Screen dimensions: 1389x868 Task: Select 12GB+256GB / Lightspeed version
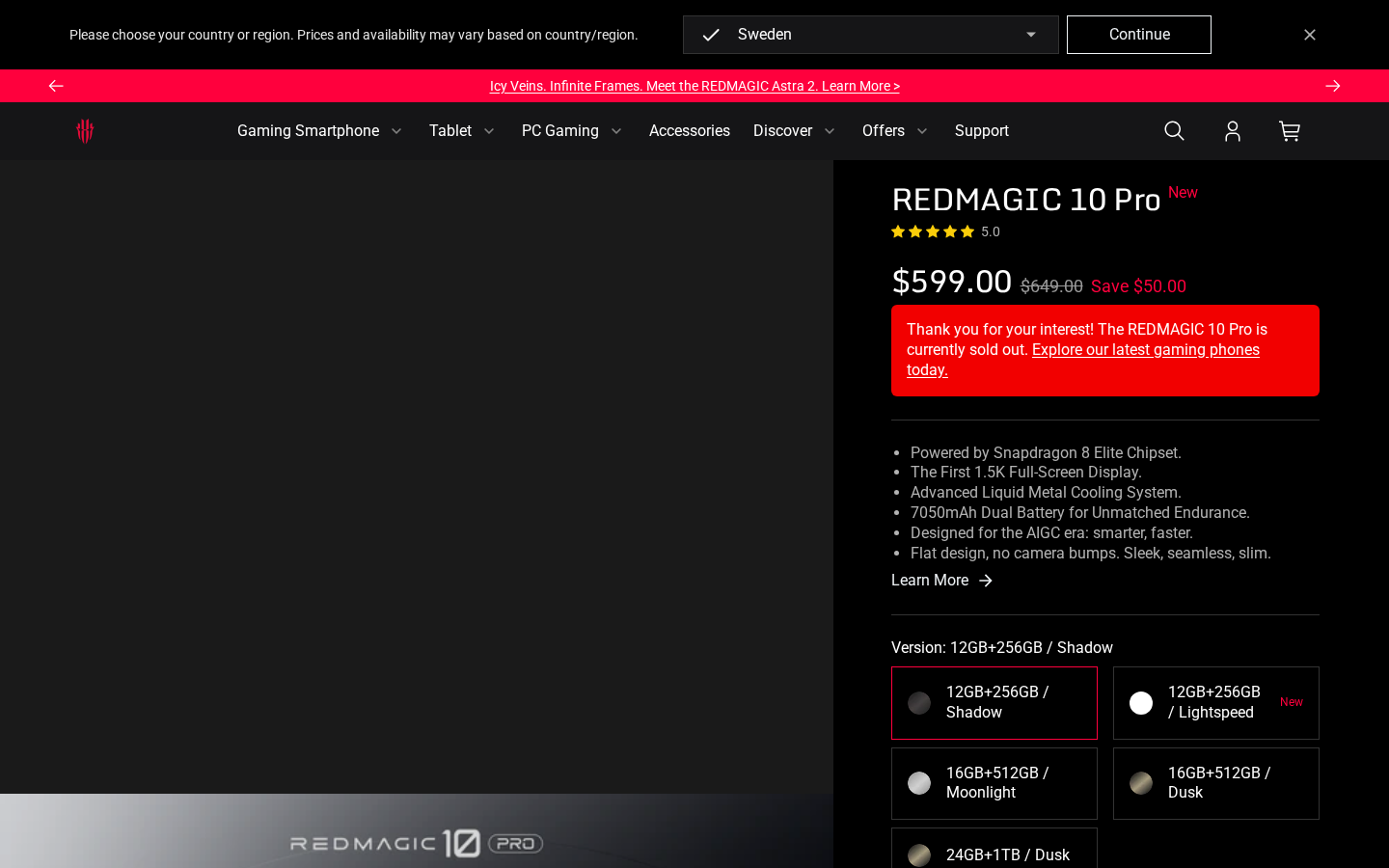[x=1216, y=703]
